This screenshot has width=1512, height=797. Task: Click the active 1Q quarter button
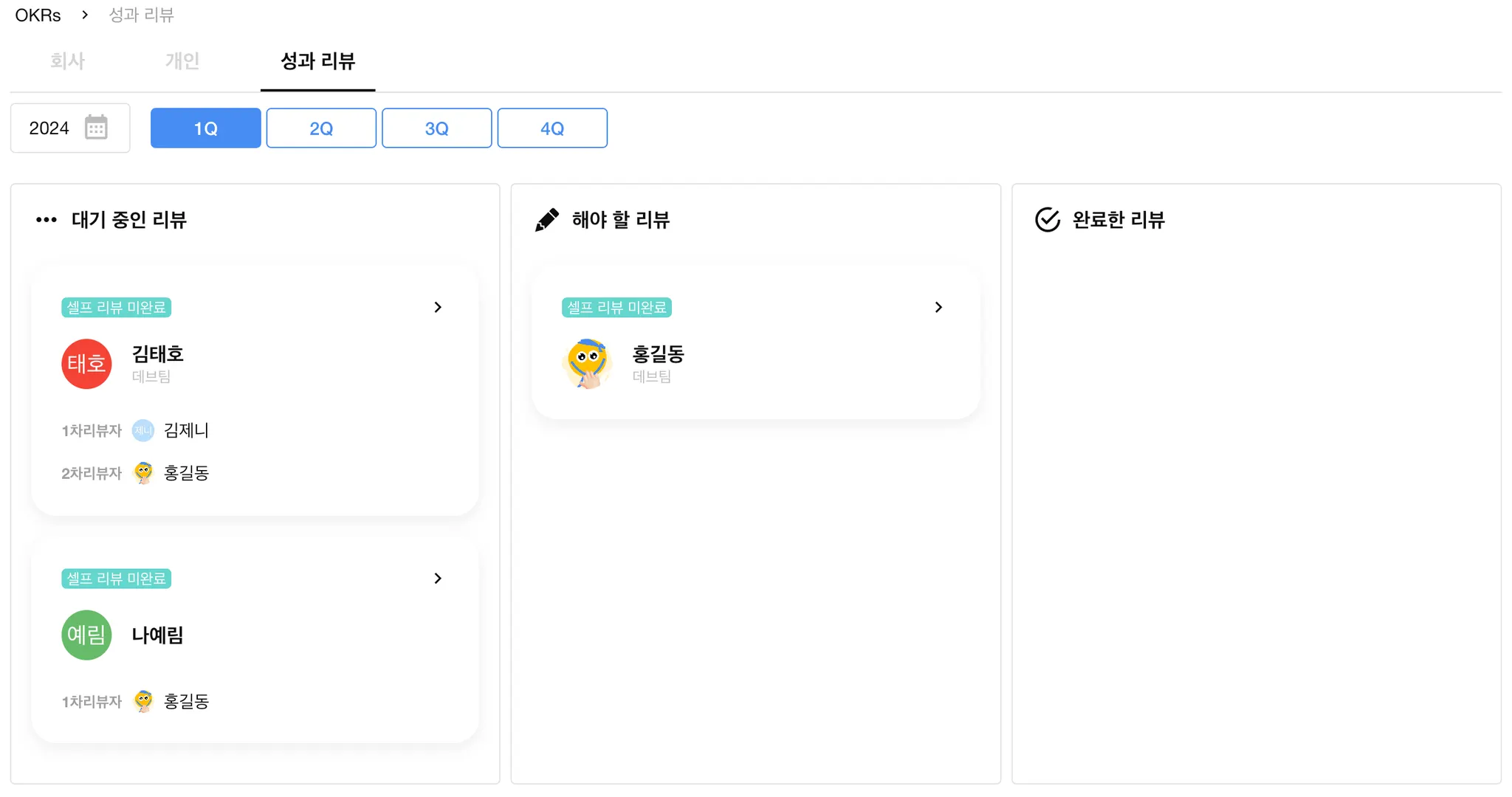pos(205,128)
